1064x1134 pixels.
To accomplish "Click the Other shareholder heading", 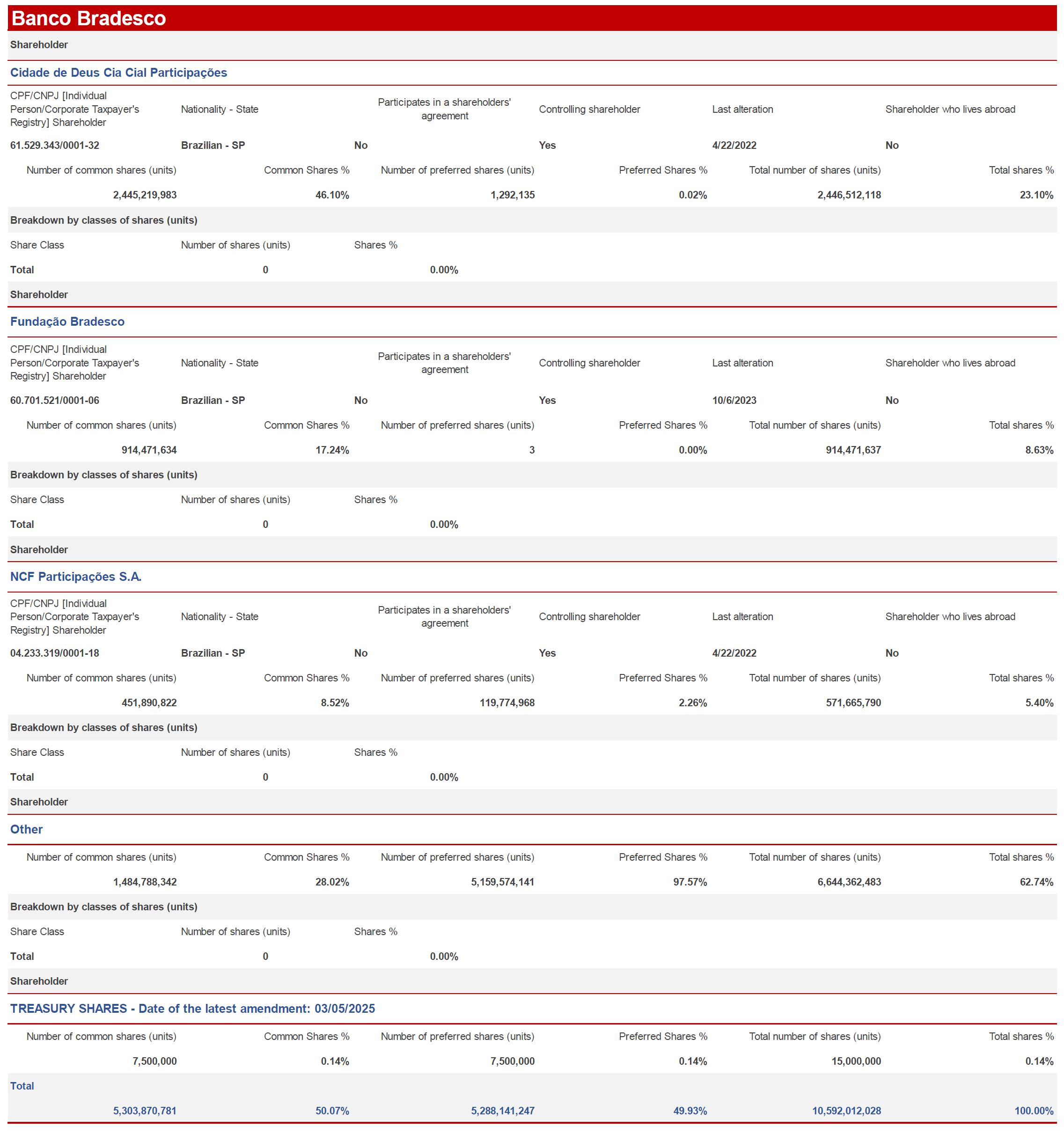I will click(26, 829).
